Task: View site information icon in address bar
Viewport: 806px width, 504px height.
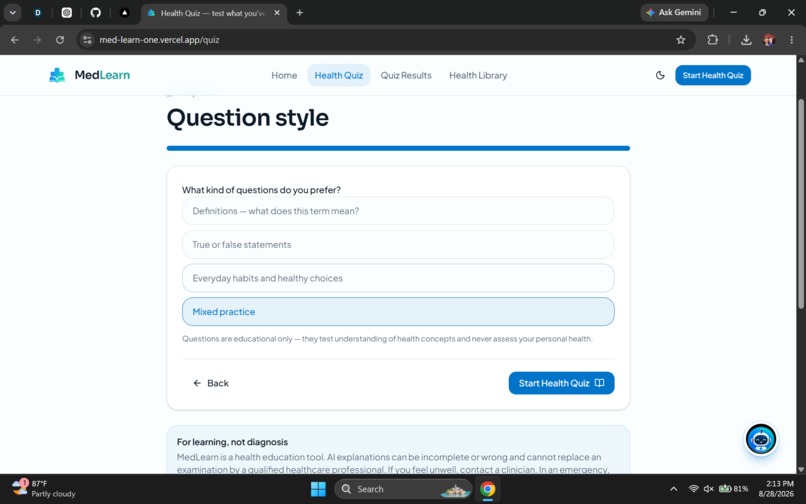Action: (87, 40)
